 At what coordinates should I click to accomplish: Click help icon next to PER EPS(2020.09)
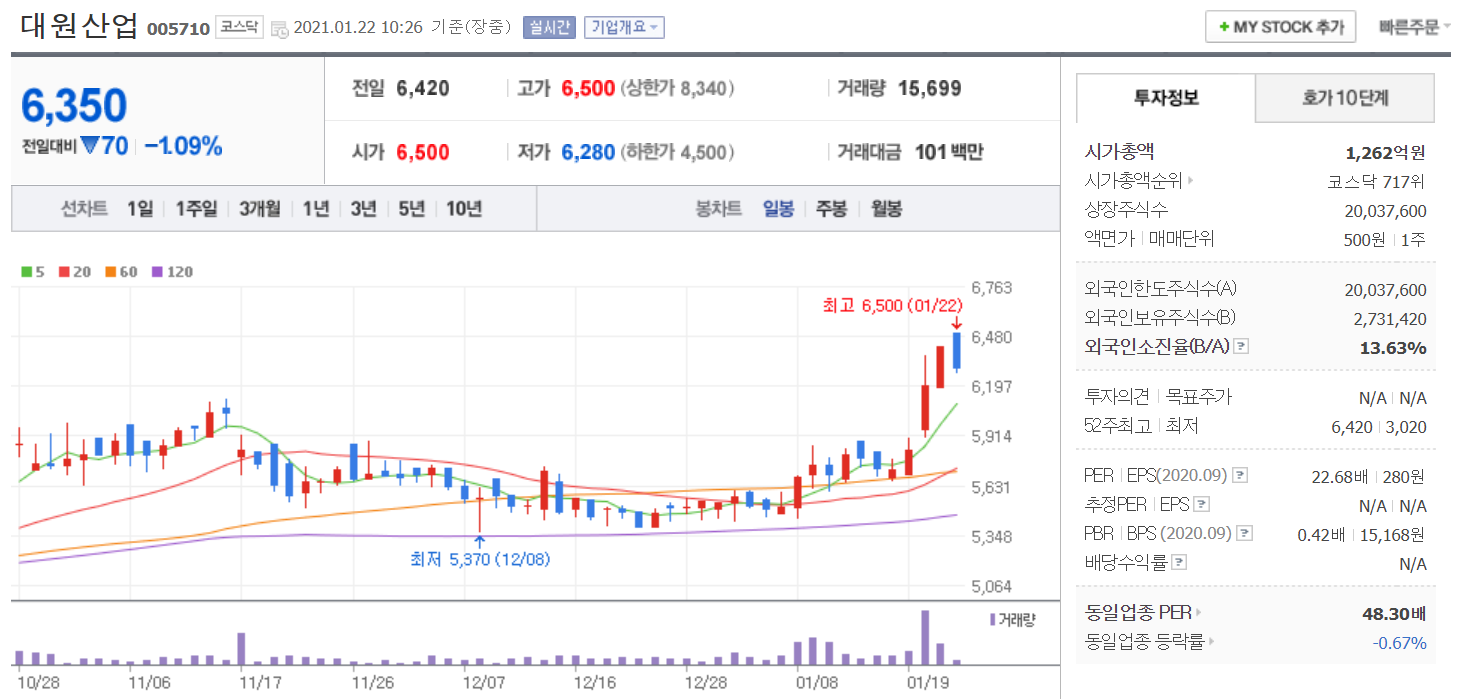pos(1240,476)
